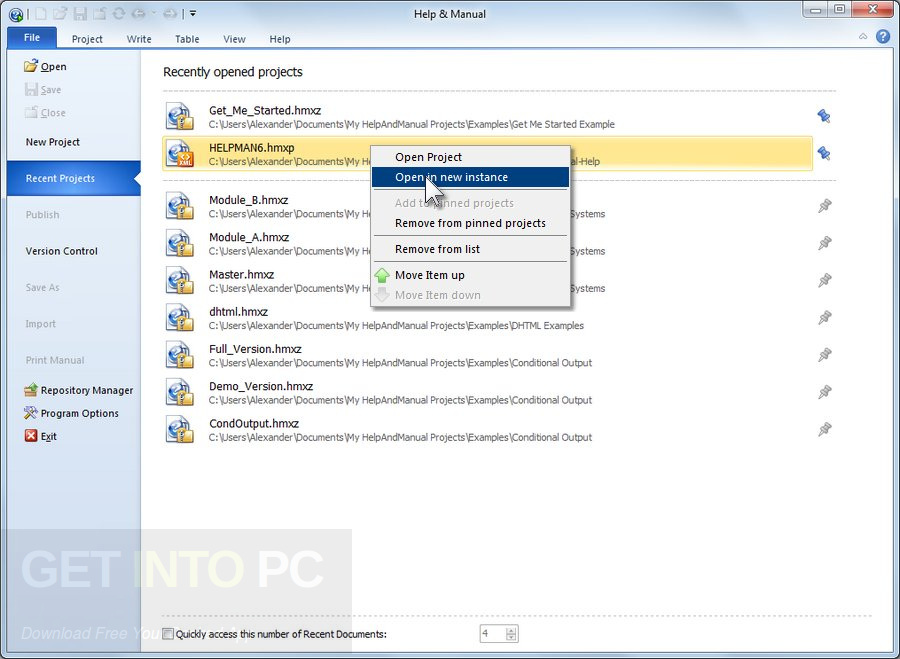This screenshot has width=900, height=659.
Task: Open the Module_A.hmxz recent project entry
Action: click(x=488, y=243)
